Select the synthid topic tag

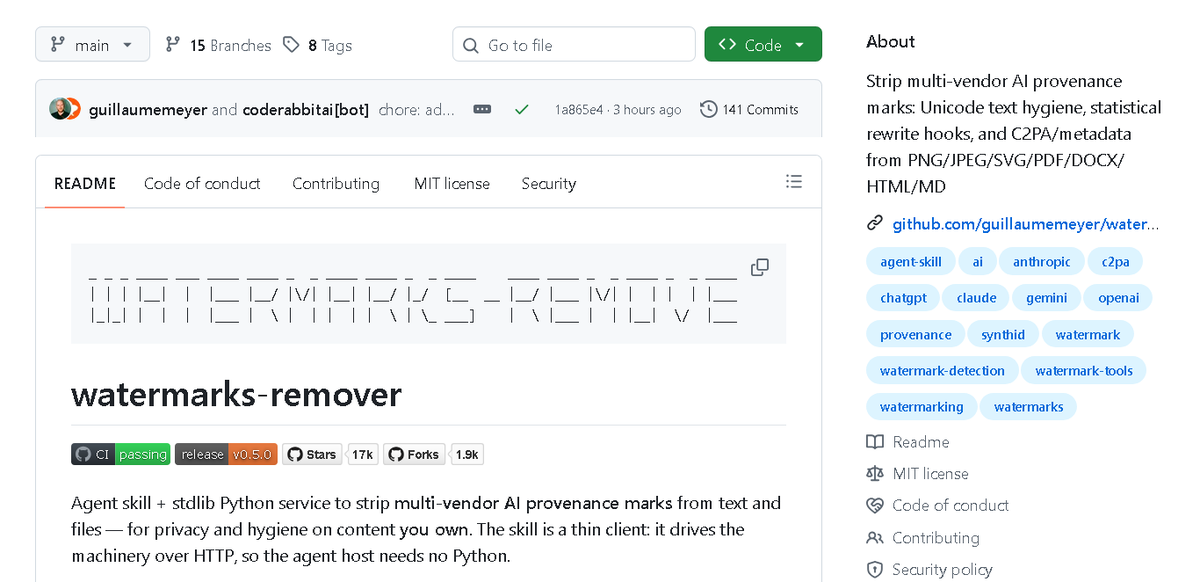1003,334
